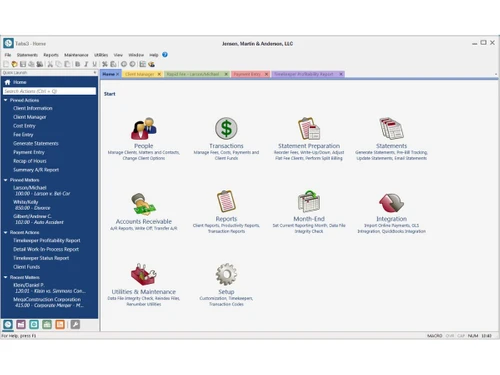Open Summary A/R Report in Pinned Actions
Image resolution: width=500 pixels, height=375 pixels.
pyautogui.click(x=36, y=170)
